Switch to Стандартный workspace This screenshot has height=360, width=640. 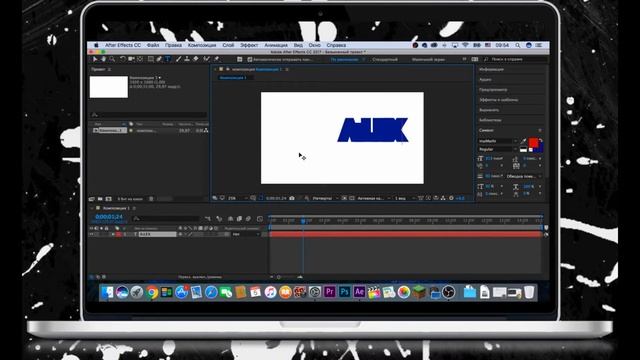385,60
